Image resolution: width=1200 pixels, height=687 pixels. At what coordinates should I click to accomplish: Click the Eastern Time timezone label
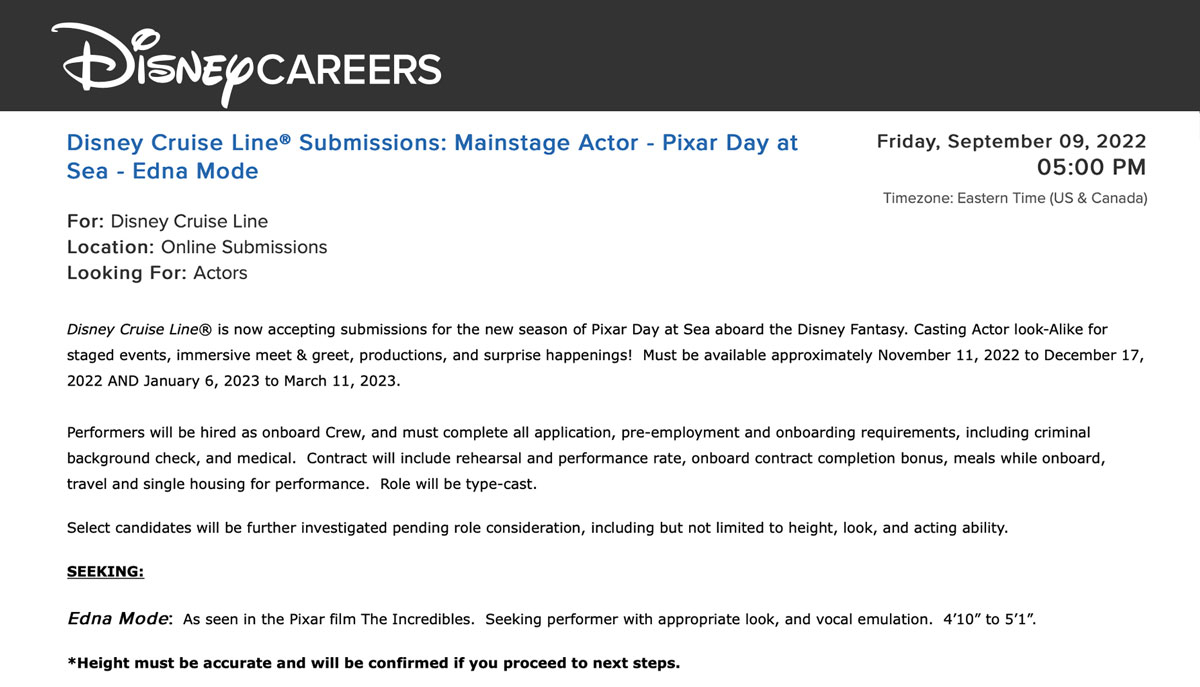1015,198
